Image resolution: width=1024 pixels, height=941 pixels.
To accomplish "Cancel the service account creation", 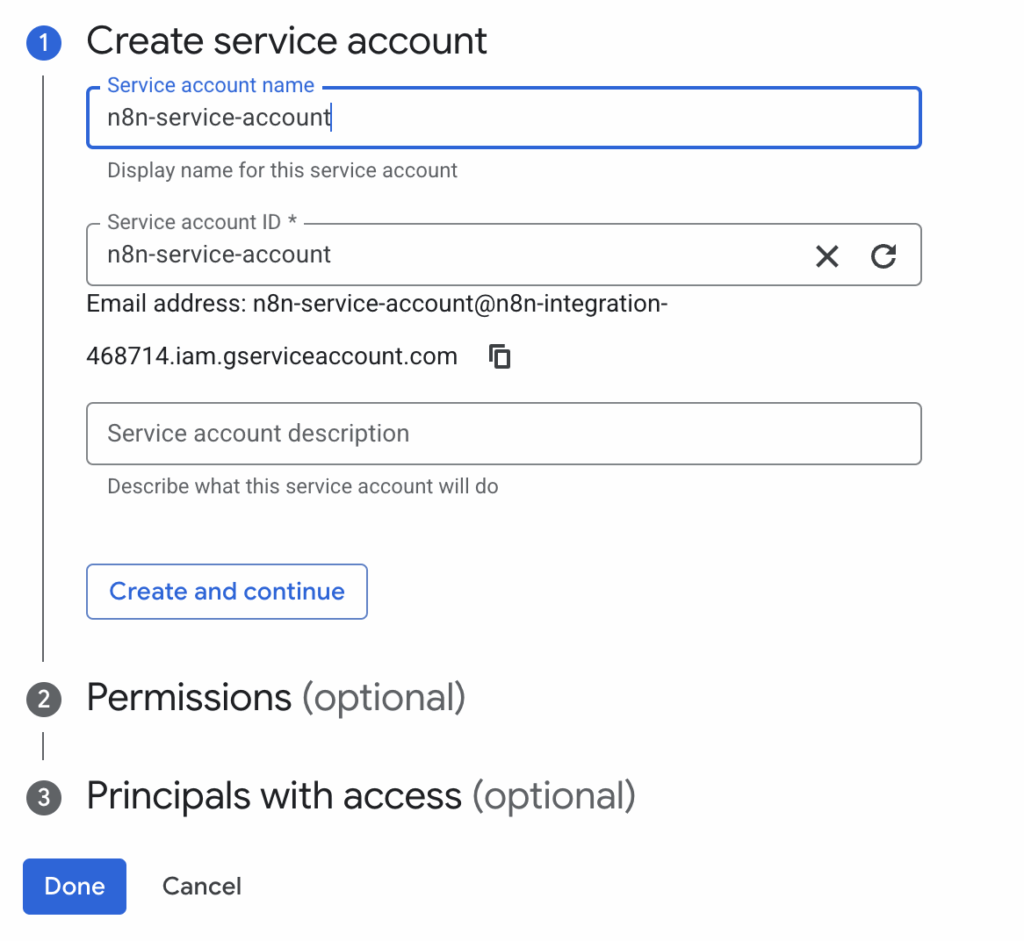I will click(202, 886).
